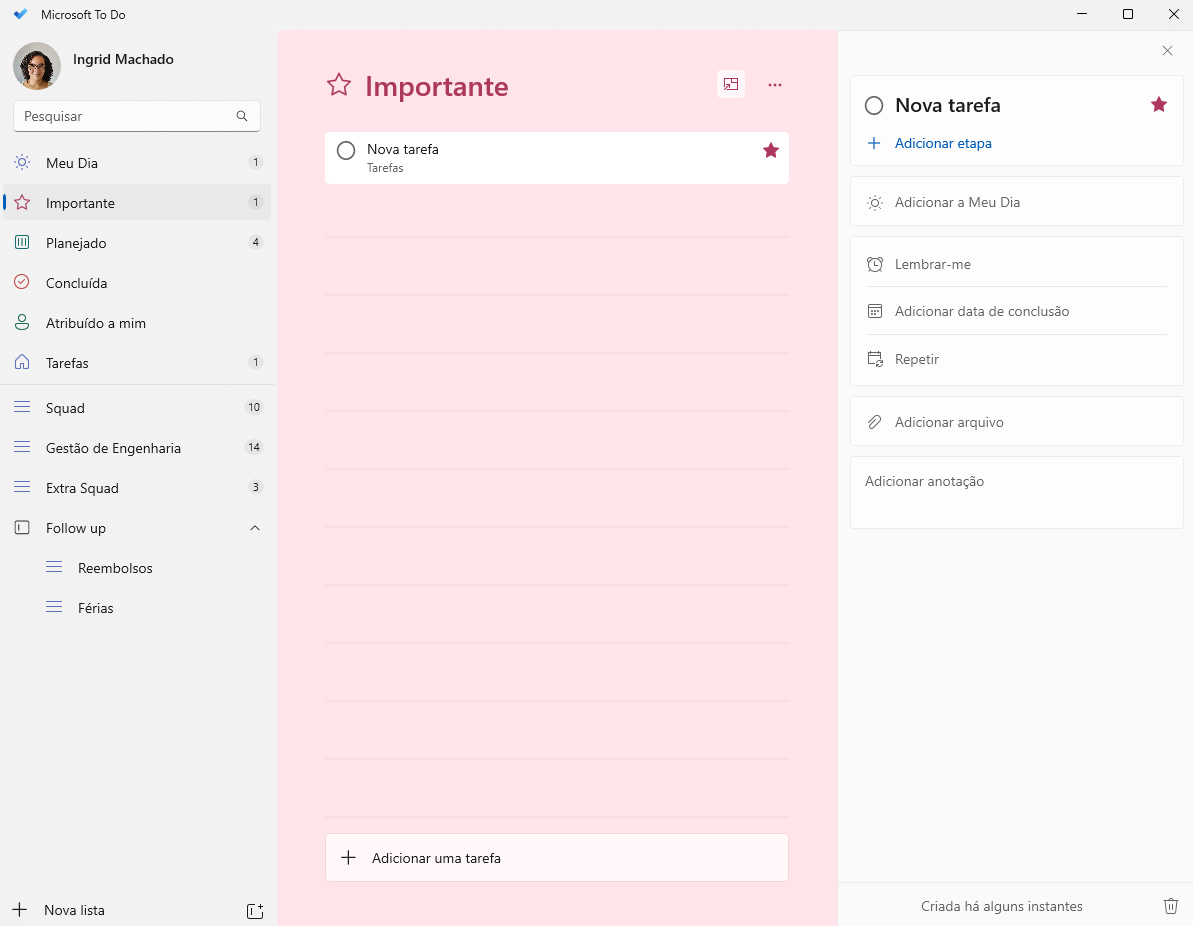Click the background theme icon in Importante header
Image resolution: width=1193 pixels, height=926 pixels.
pyautogui.click(x=731, y=85)
